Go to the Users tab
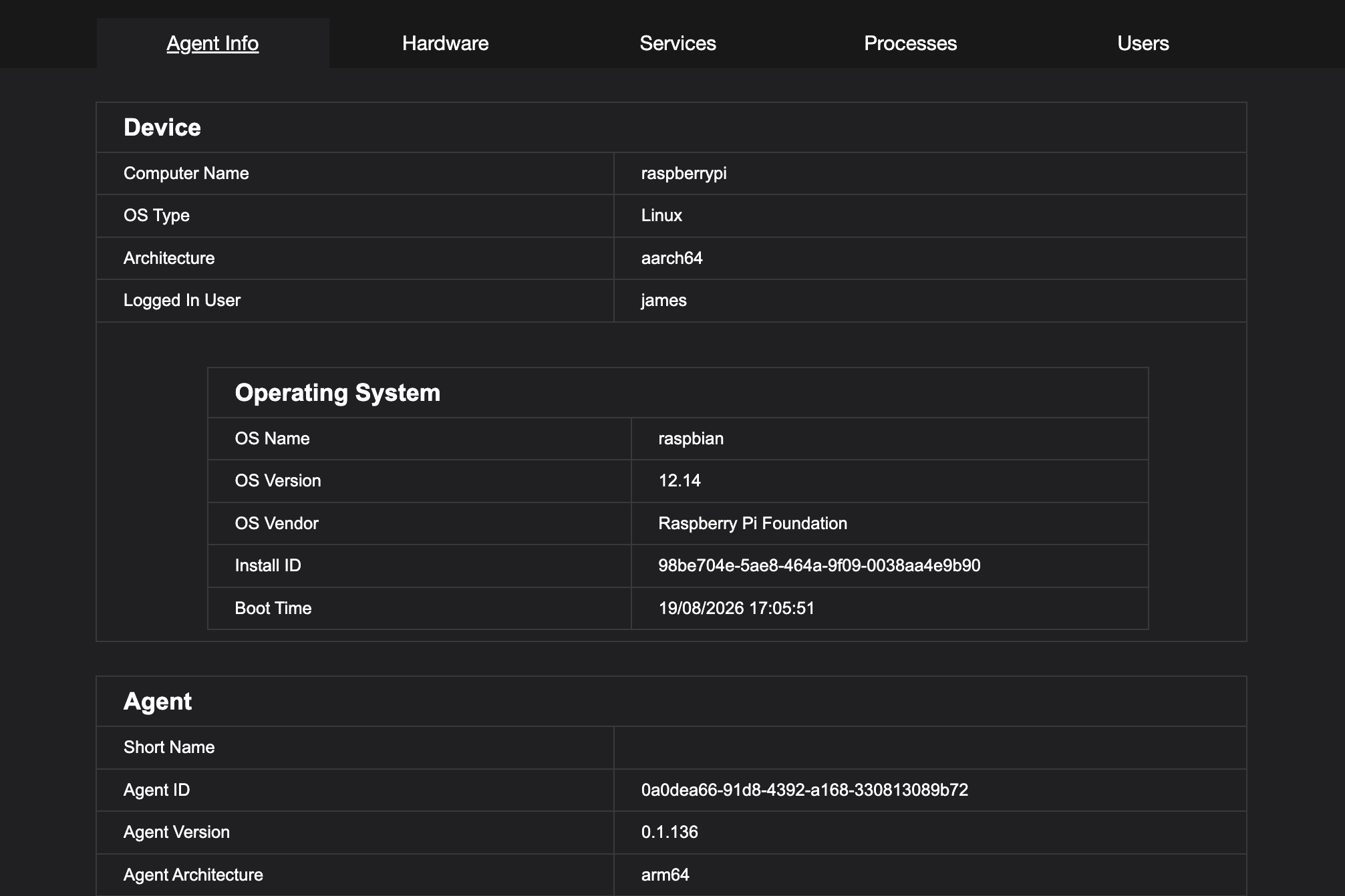This screenshot has width=1345, height=896. click(1143, 43)
